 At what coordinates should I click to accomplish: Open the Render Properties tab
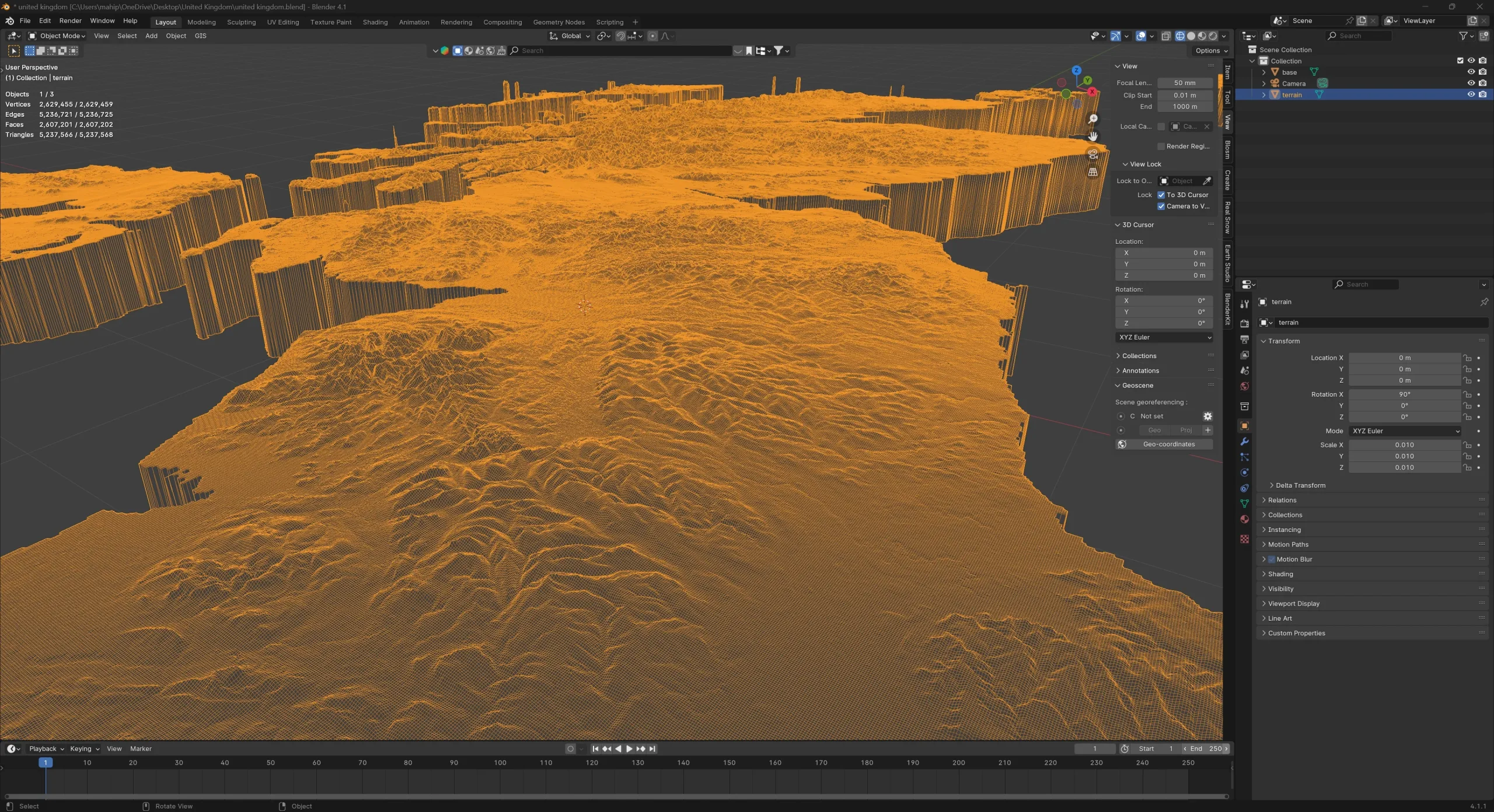click(1245, 323)
